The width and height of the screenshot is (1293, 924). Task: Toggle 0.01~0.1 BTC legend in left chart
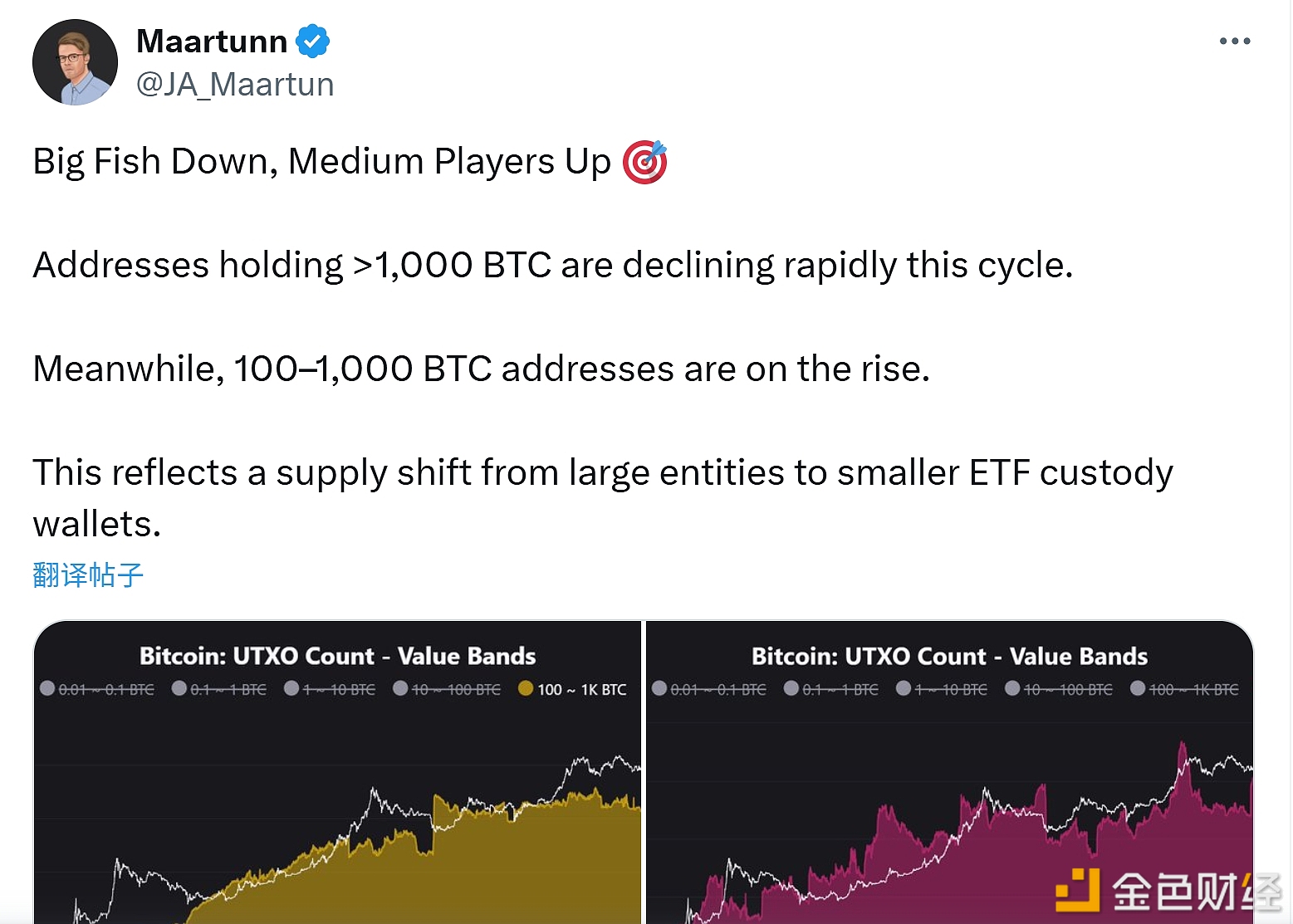point(97,689)
